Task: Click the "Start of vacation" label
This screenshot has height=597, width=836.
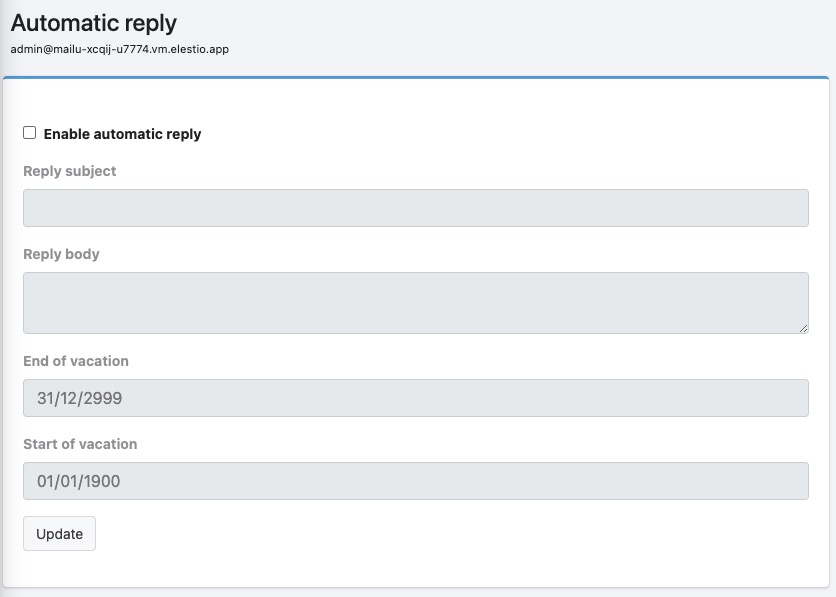Action: click(x=80, y=444)
